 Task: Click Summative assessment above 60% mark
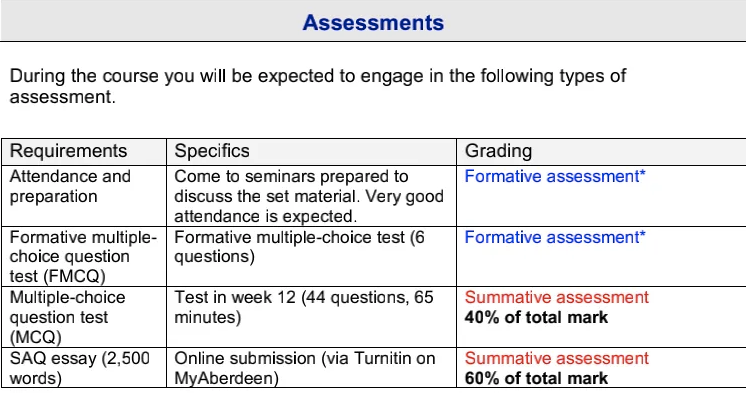[x=557, y=358]
